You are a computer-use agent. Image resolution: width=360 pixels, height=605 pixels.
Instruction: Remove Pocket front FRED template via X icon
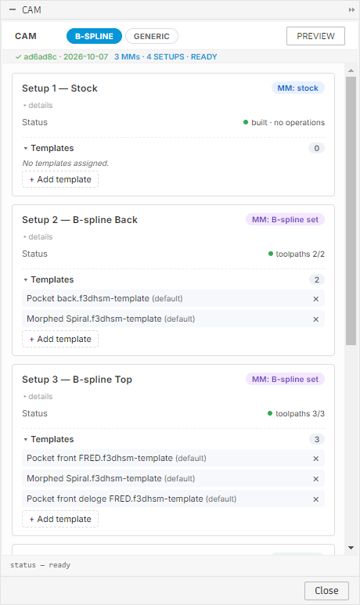point(316,459)
